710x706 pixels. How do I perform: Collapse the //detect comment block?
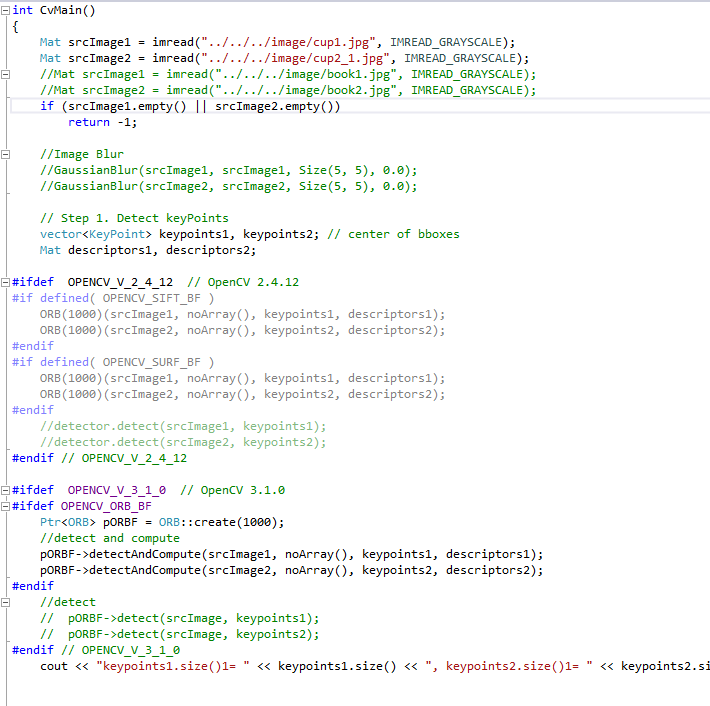[5, 602]
